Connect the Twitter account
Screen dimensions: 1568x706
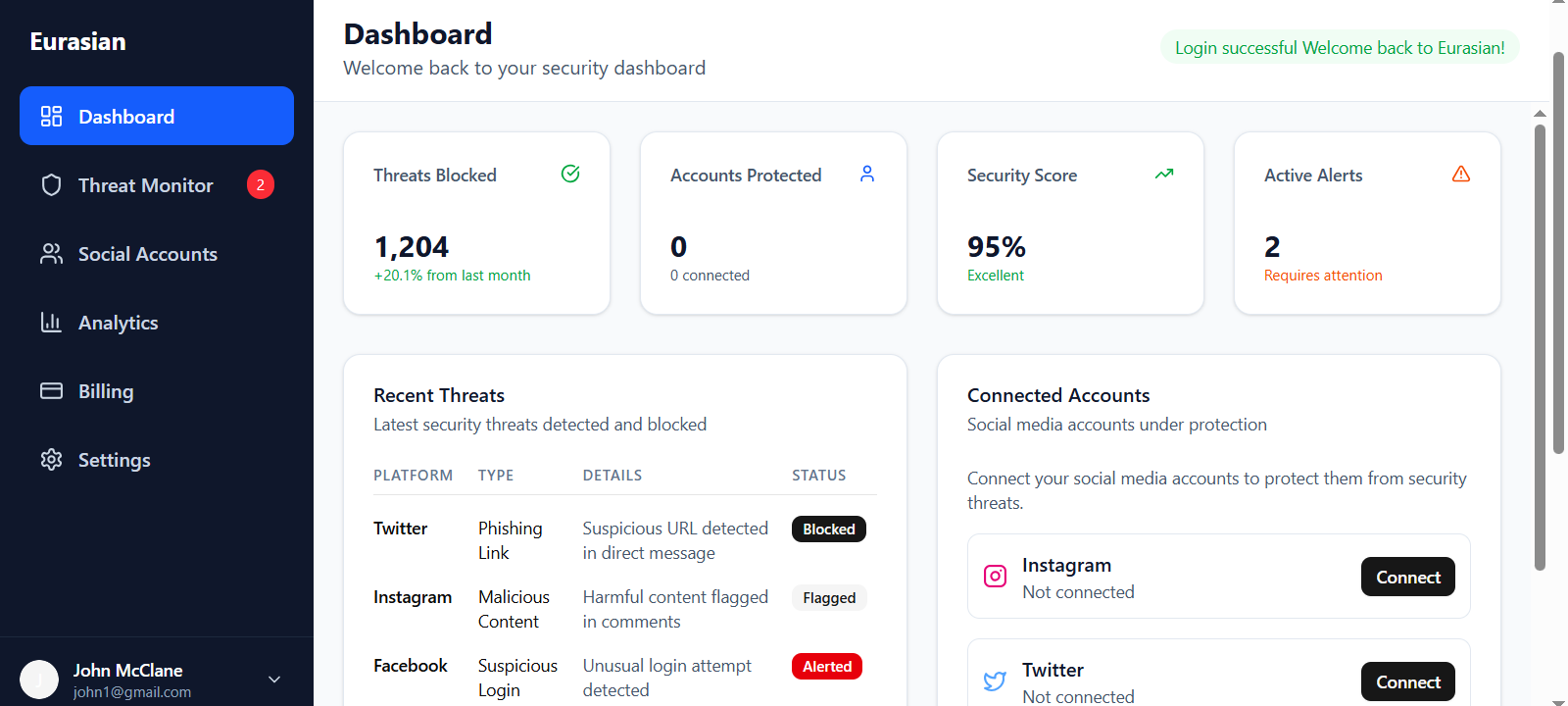click(1407, 681)
